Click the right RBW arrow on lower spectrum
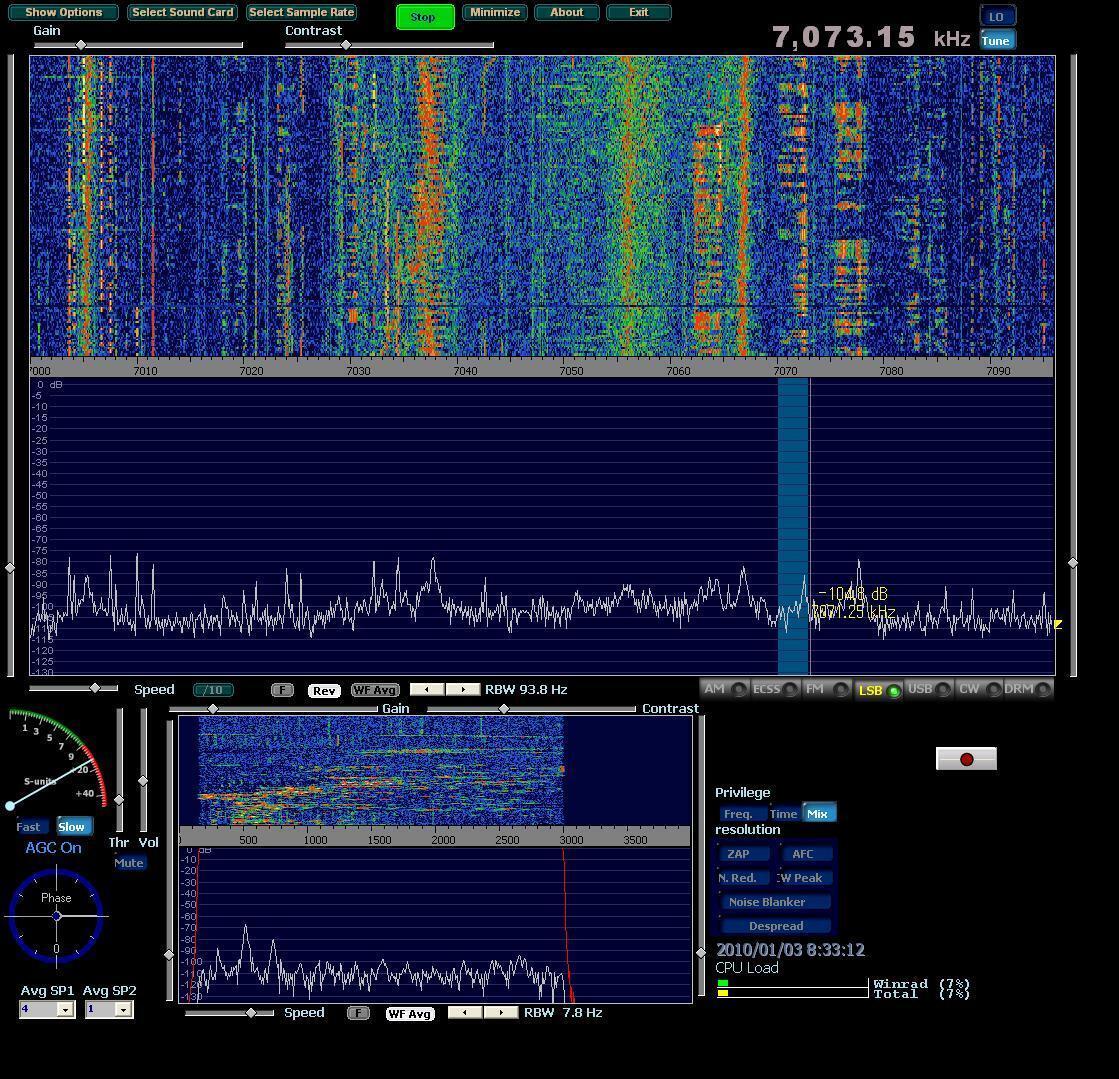Image resolution: width=1119 pixels, height=1079 pixels. (x=501, y=1013)
